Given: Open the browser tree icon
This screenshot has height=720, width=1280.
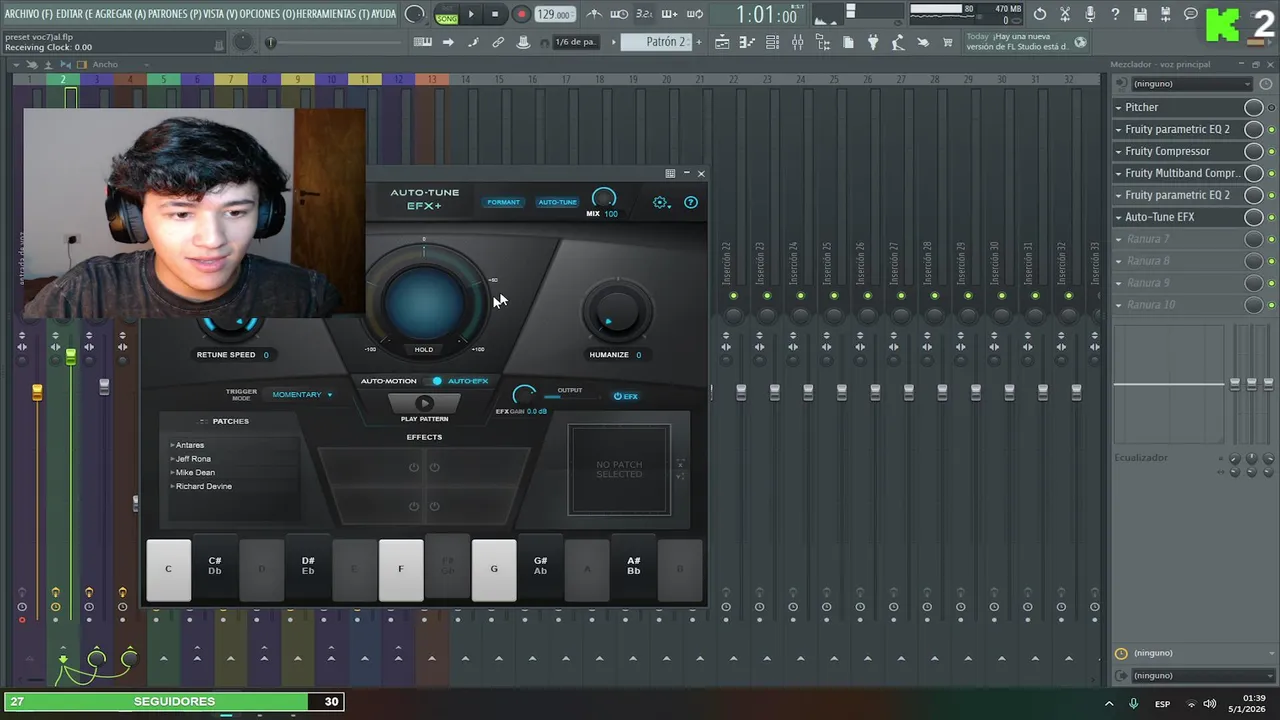Looking at the screenshot, I should pyautogui.click(x=822, y=42).
